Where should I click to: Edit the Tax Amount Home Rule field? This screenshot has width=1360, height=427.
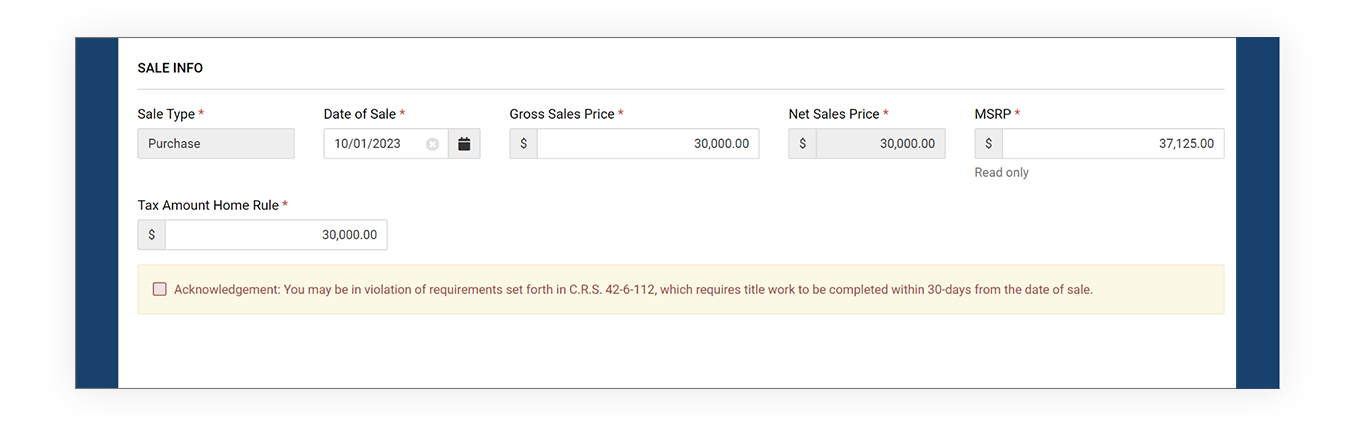coord(275,235)
